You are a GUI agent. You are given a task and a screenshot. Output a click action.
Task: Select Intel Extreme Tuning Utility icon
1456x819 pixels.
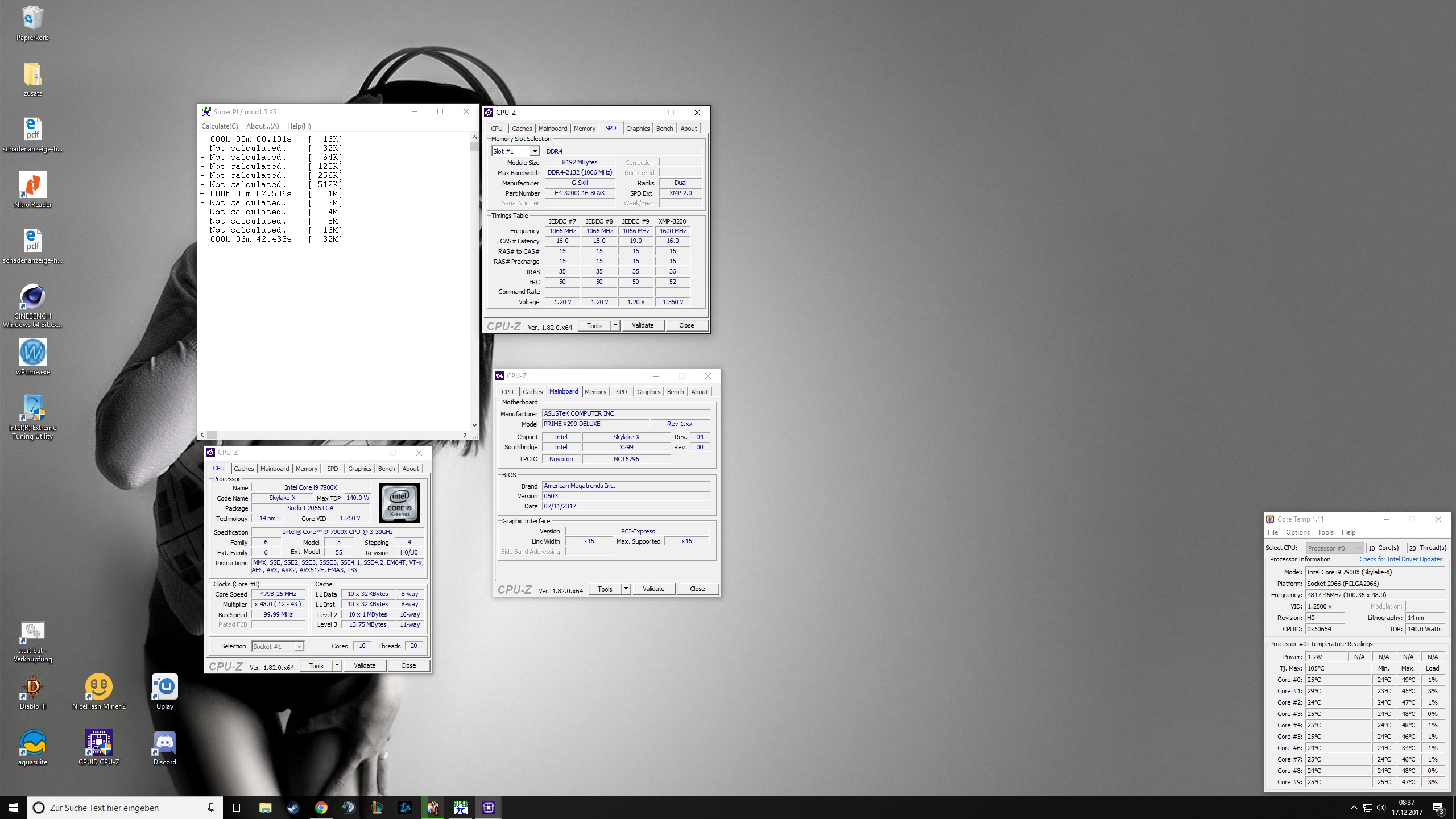pyautogui.click(x=32, y=417)
